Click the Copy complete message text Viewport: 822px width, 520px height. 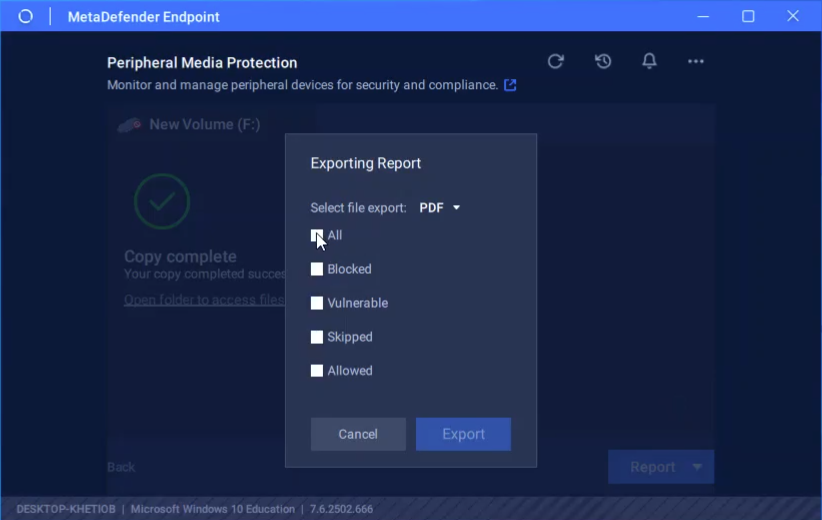click(180, 256)
